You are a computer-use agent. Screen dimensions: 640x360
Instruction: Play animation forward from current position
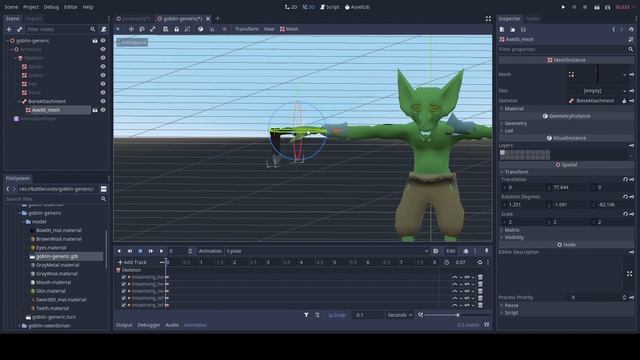161,251
